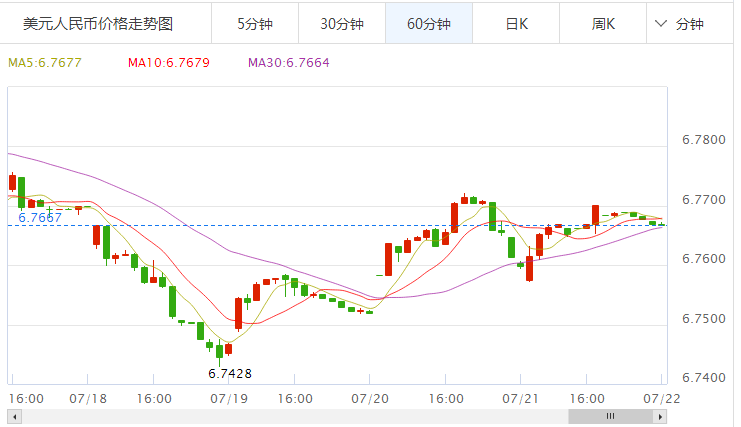Click the horizontal scrollbar thumb
The width and height of the screenshot is (741, 427).
(x=608, y=416)
